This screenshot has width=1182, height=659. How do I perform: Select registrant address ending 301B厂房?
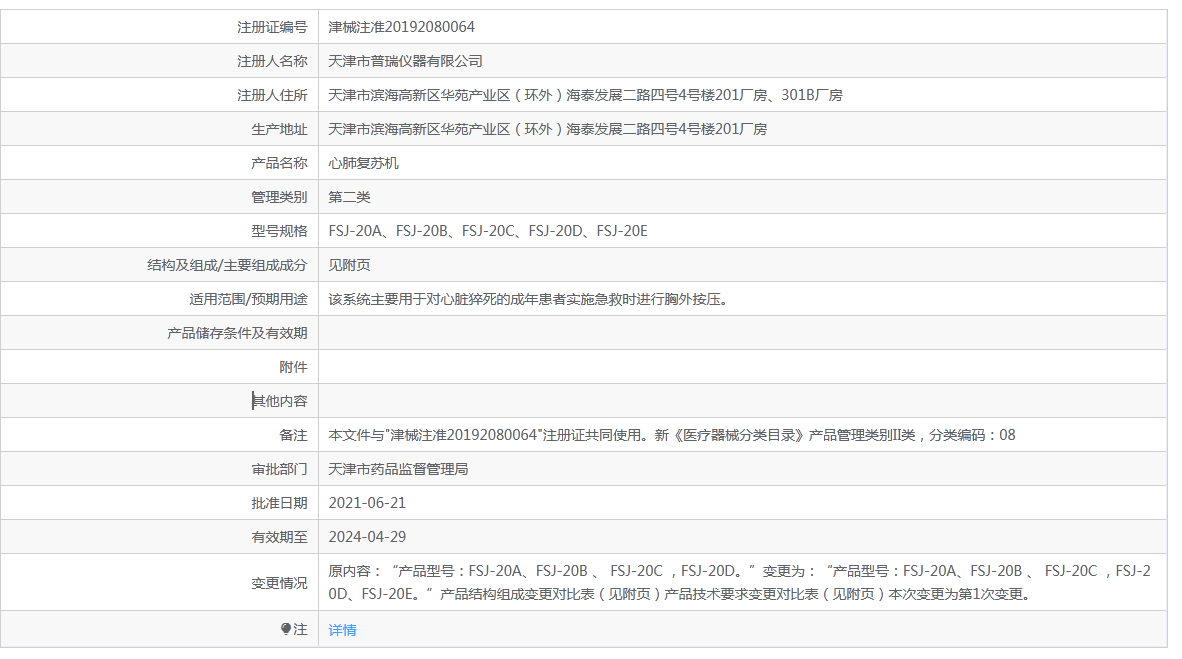[x=585, y=95]
